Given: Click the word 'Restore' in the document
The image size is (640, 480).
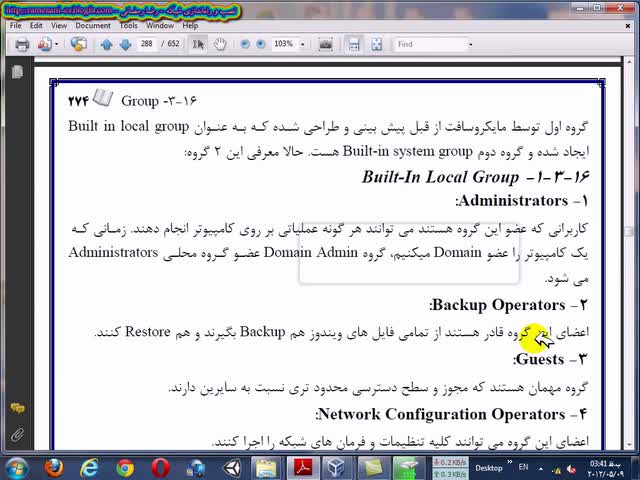Looking at the screenshot, I should 148,331.
